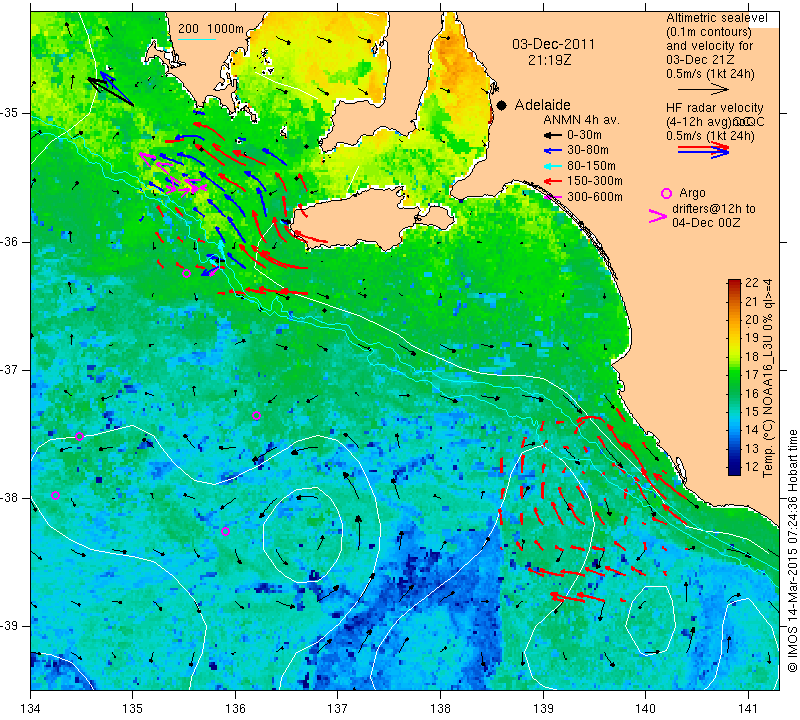
Task: Click the longitude axis label 134
Action: (x=31, y=708)
